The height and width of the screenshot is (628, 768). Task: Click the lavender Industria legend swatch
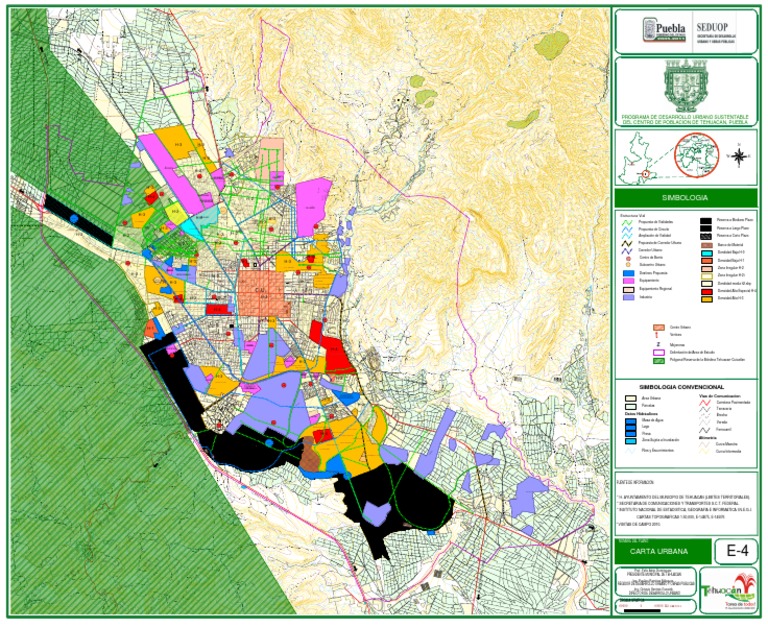click(x=628, y=297)
